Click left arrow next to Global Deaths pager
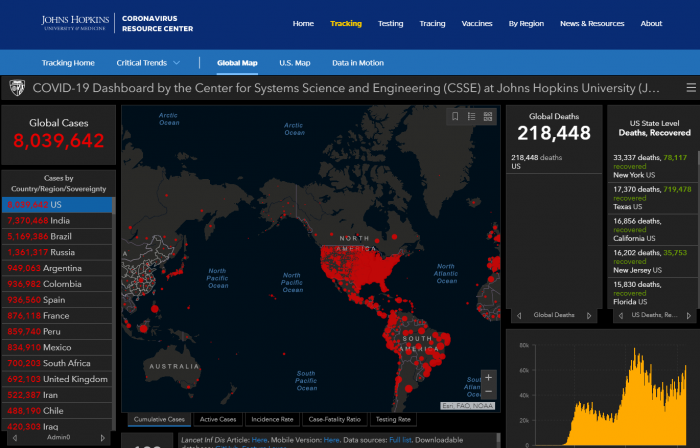The height and width of the screenshot is (448, 700). [x=519, y=315]
